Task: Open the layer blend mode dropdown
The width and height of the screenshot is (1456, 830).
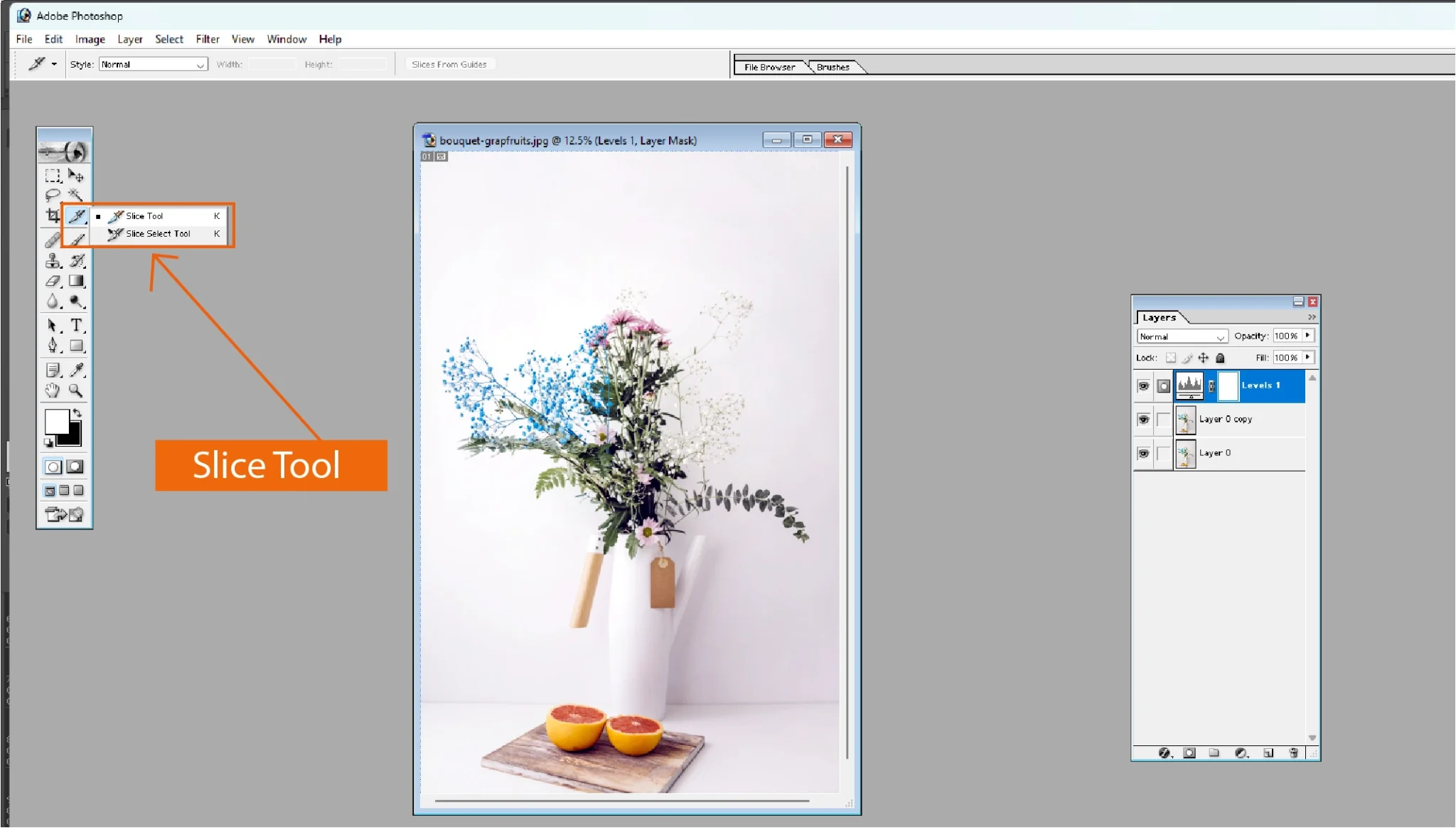Action: coord(1182,337)
